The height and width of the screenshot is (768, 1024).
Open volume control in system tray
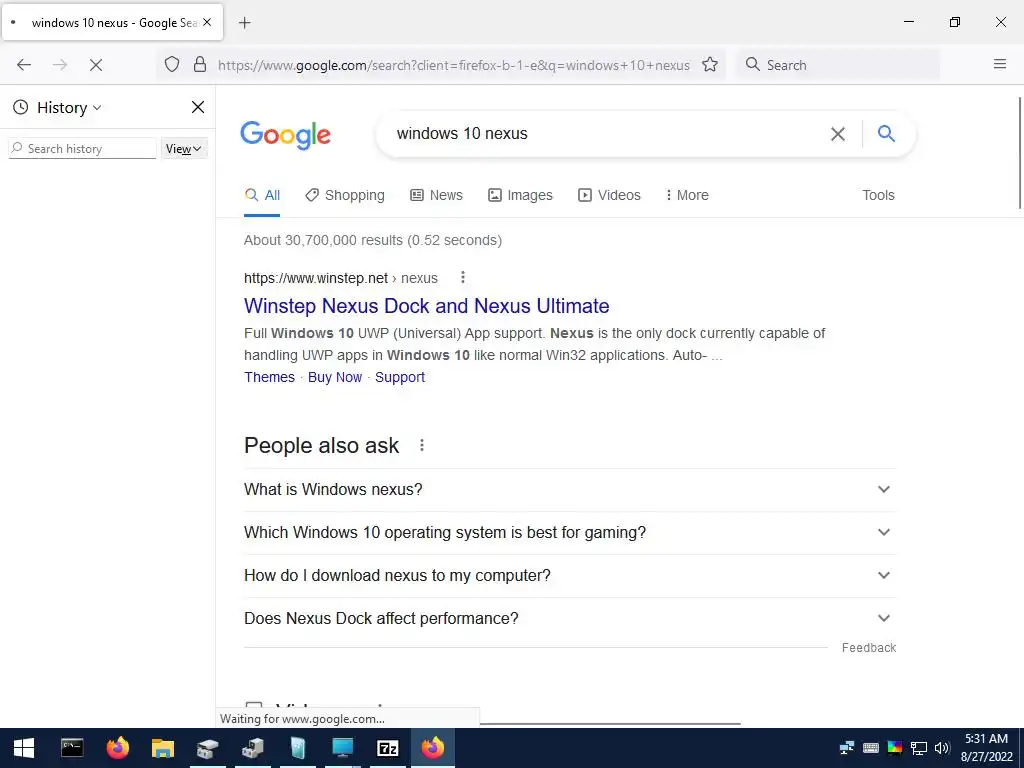[x=942, y=748]
